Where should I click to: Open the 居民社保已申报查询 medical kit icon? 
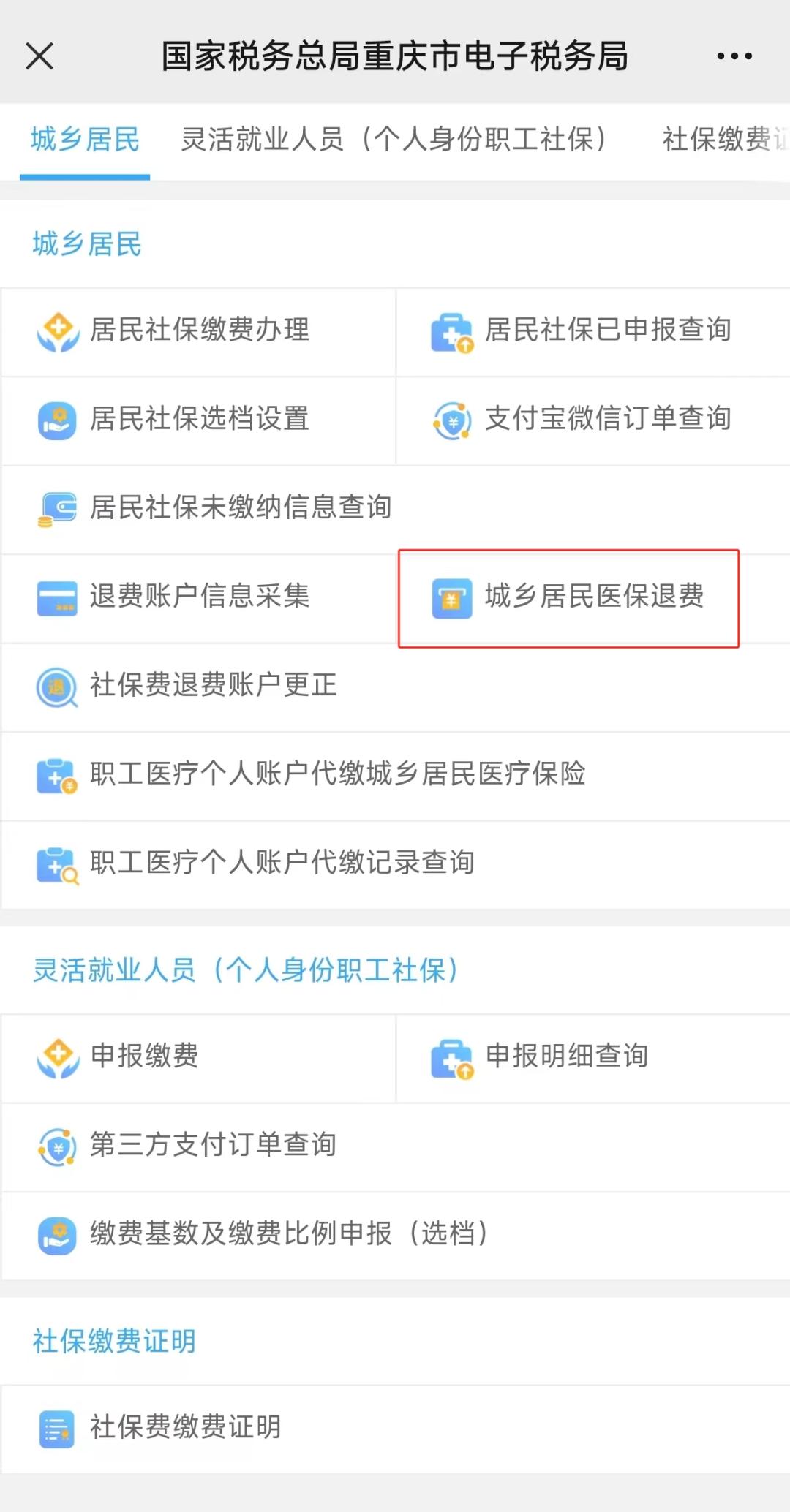tap(452, 333)
